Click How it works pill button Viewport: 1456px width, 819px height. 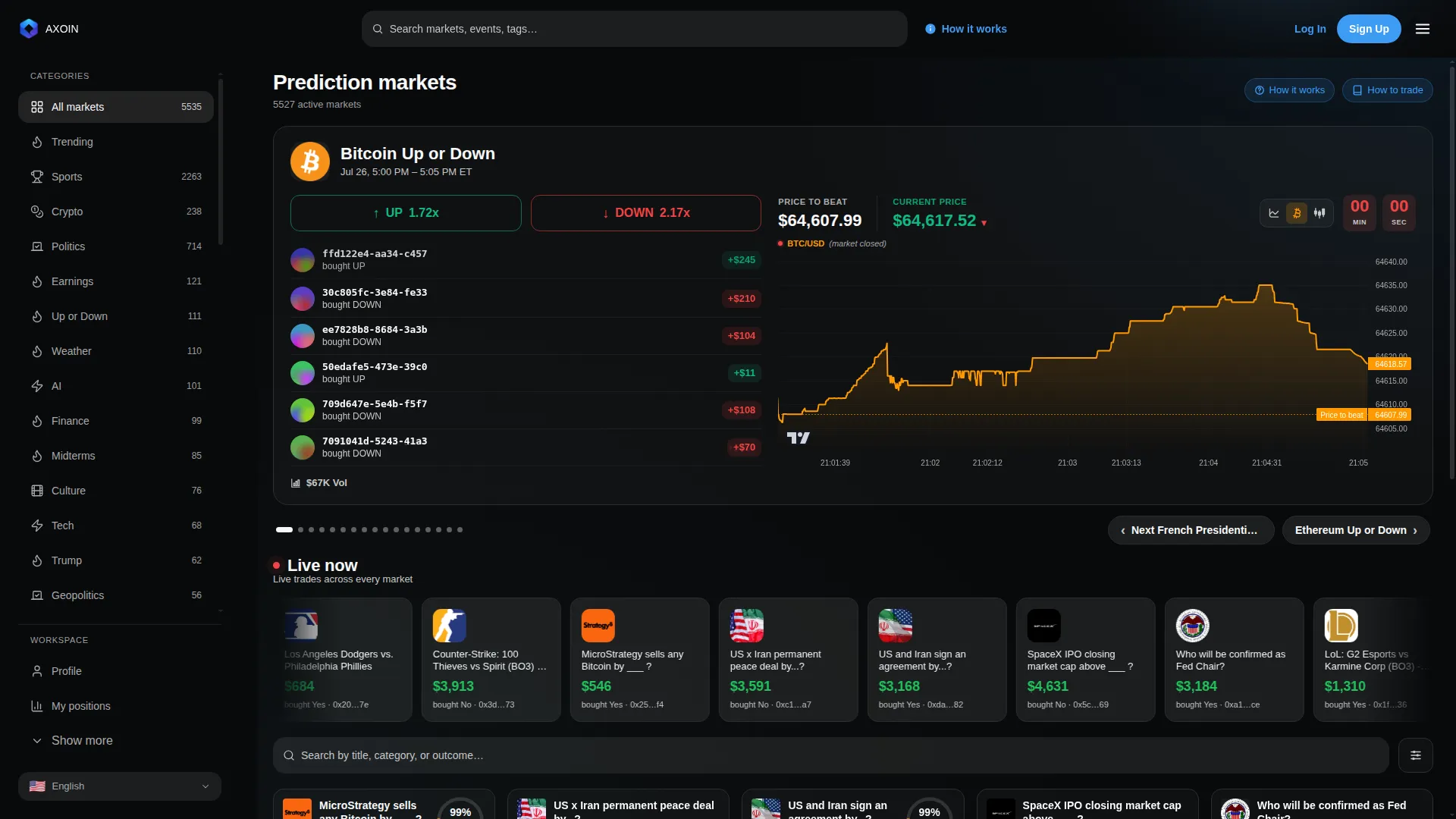coord(1289,90)
